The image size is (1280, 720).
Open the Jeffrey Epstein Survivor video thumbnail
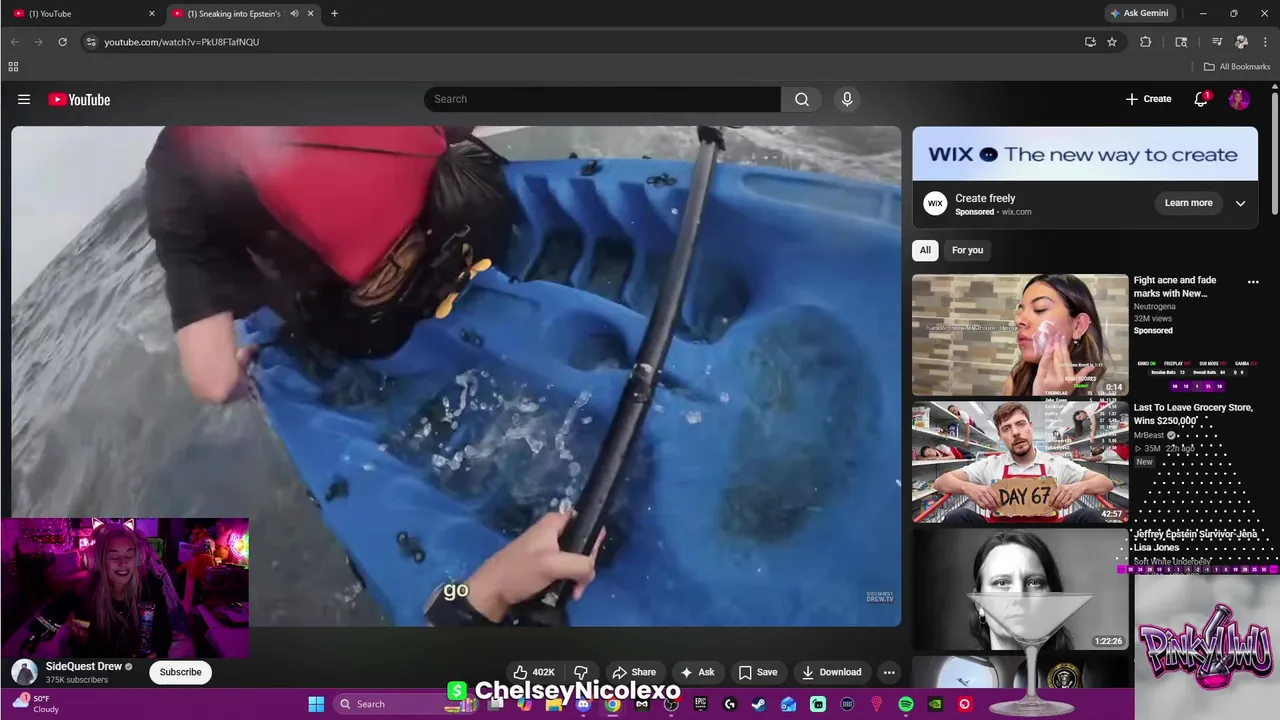click(1020, 589)
